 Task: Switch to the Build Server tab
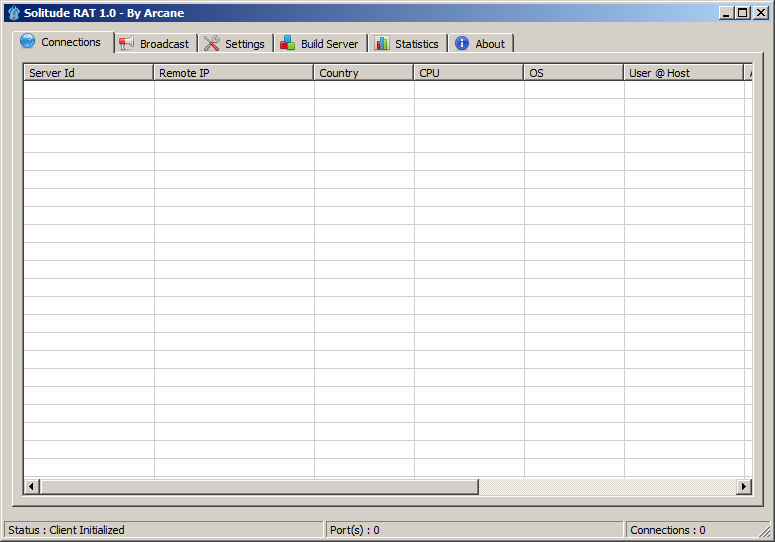coord(321,44)
